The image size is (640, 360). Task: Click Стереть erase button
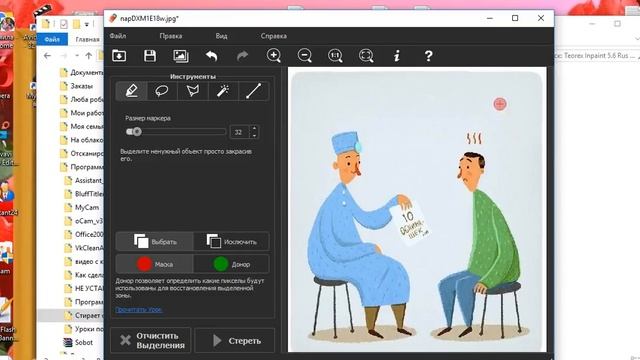pyautogui.click(x=235, y=340)
